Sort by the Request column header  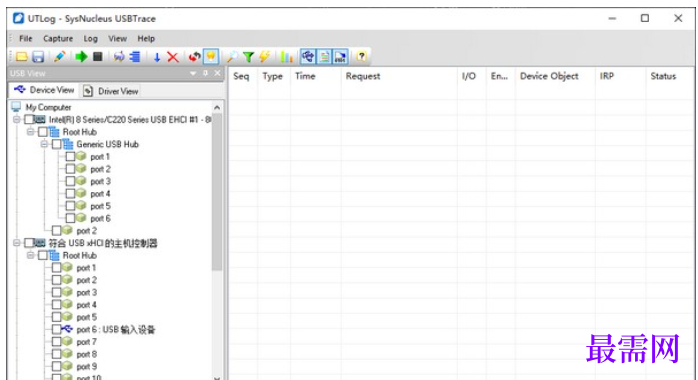[399, 76]
